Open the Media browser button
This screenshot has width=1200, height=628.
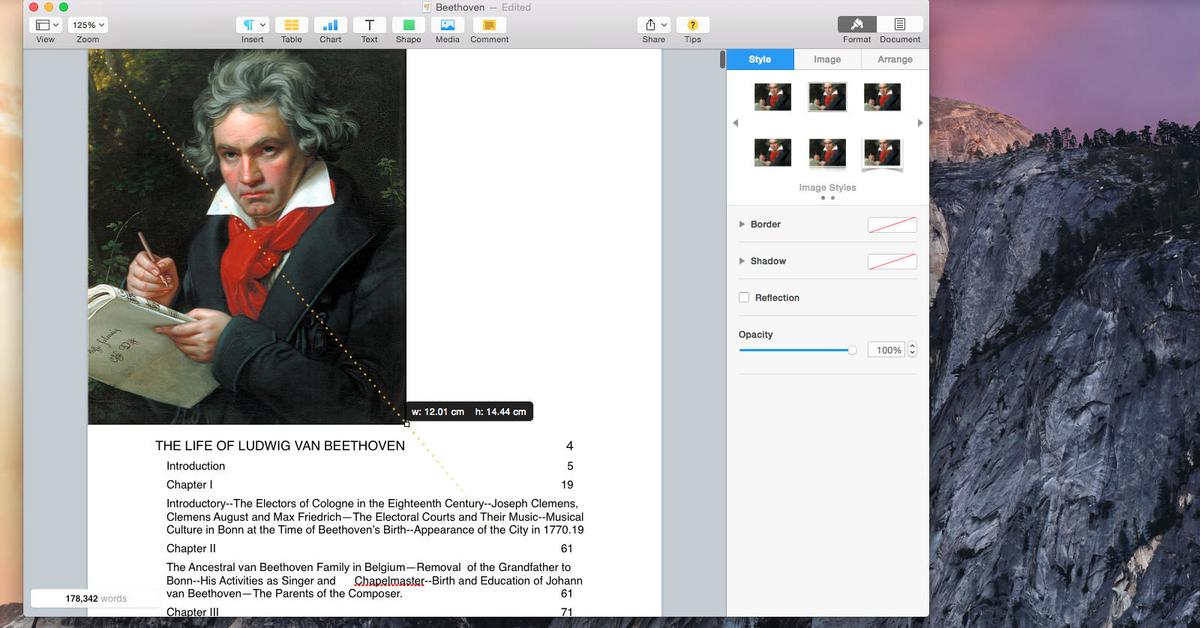447,25
